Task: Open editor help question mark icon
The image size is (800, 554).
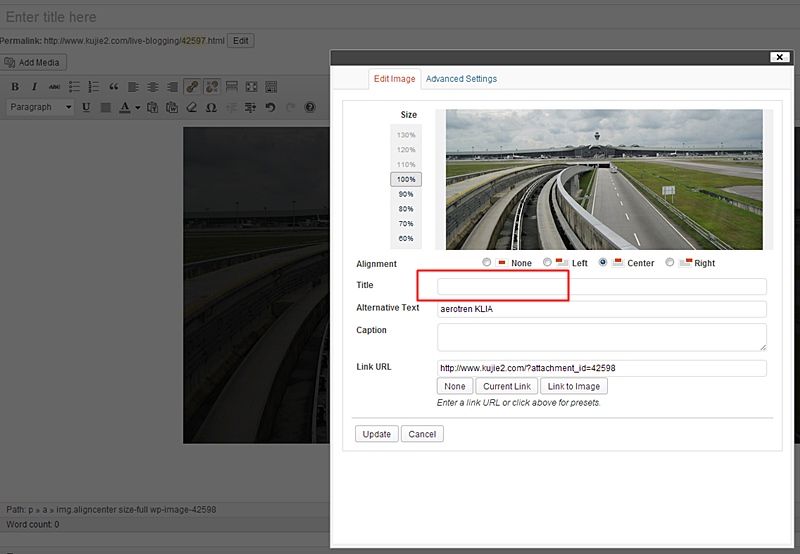Action: click(309, 107)
